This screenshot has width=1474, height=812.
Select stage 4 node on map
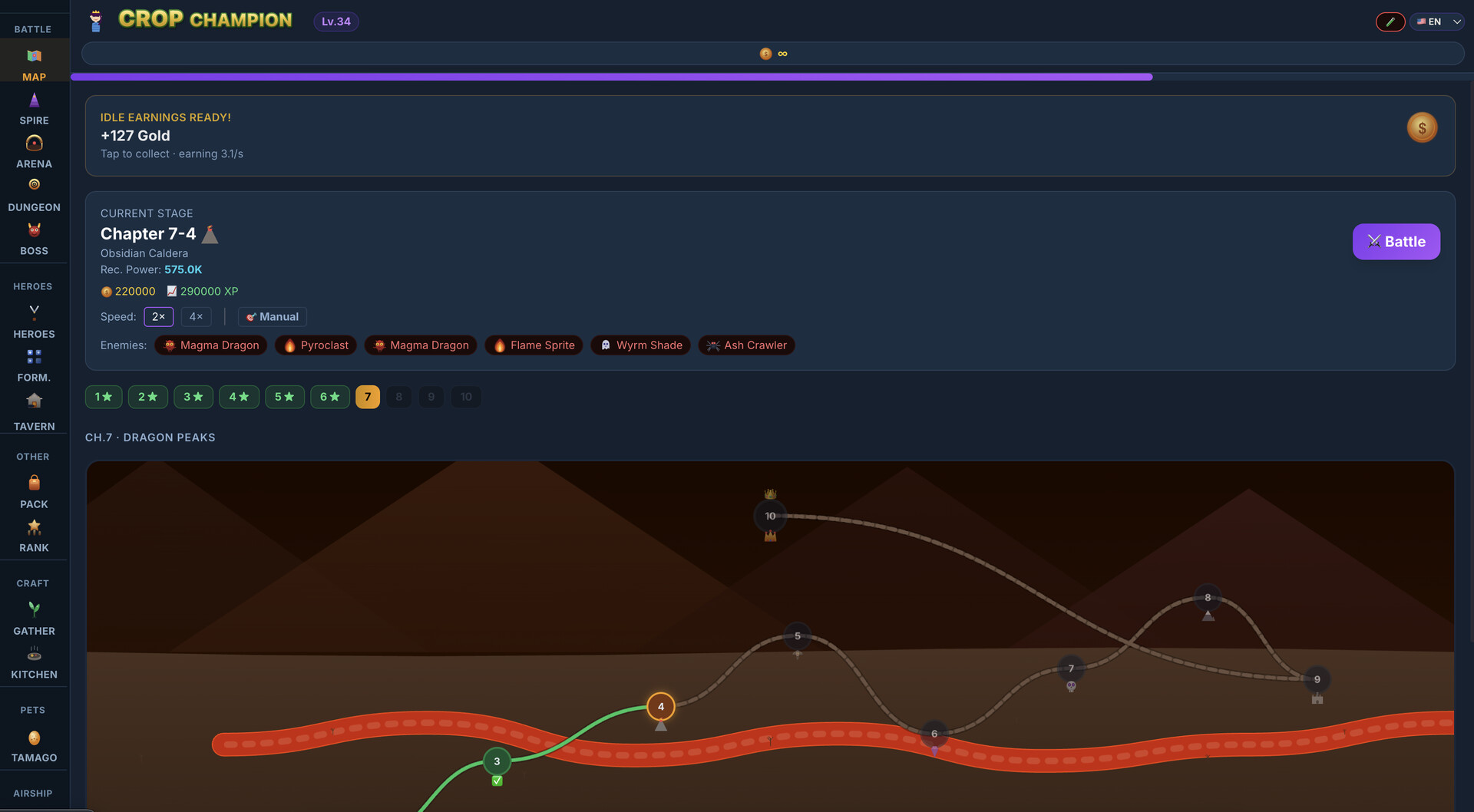(660, 707)
